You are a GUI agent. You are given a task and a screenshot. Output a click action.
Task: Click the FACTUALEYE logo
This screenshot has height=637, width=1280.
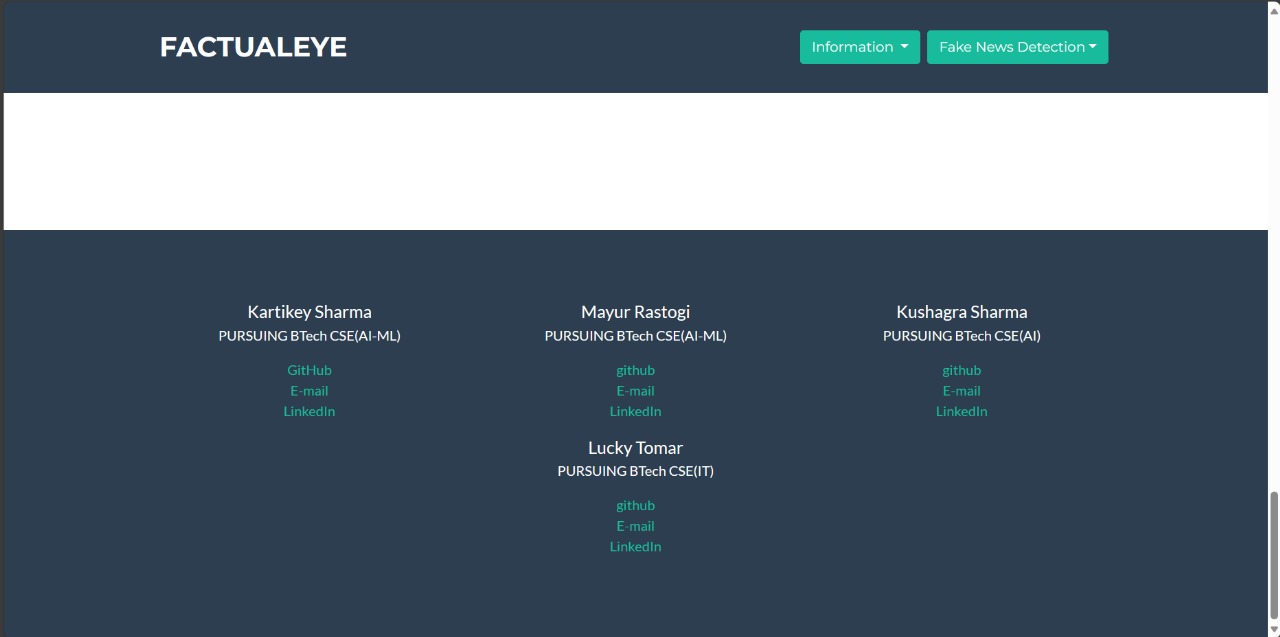[253, 47]
